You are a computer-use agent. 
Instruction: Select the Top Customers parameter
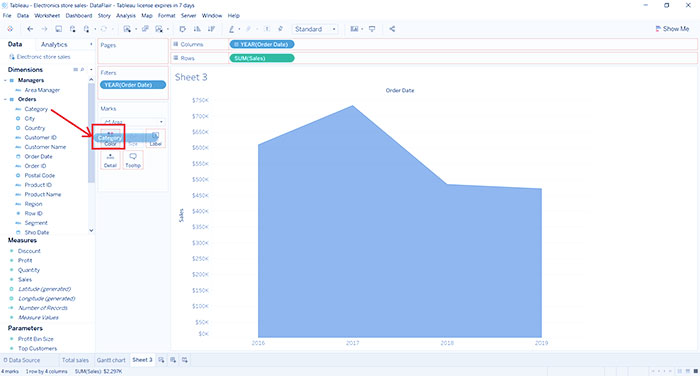[x=38, y=348]
